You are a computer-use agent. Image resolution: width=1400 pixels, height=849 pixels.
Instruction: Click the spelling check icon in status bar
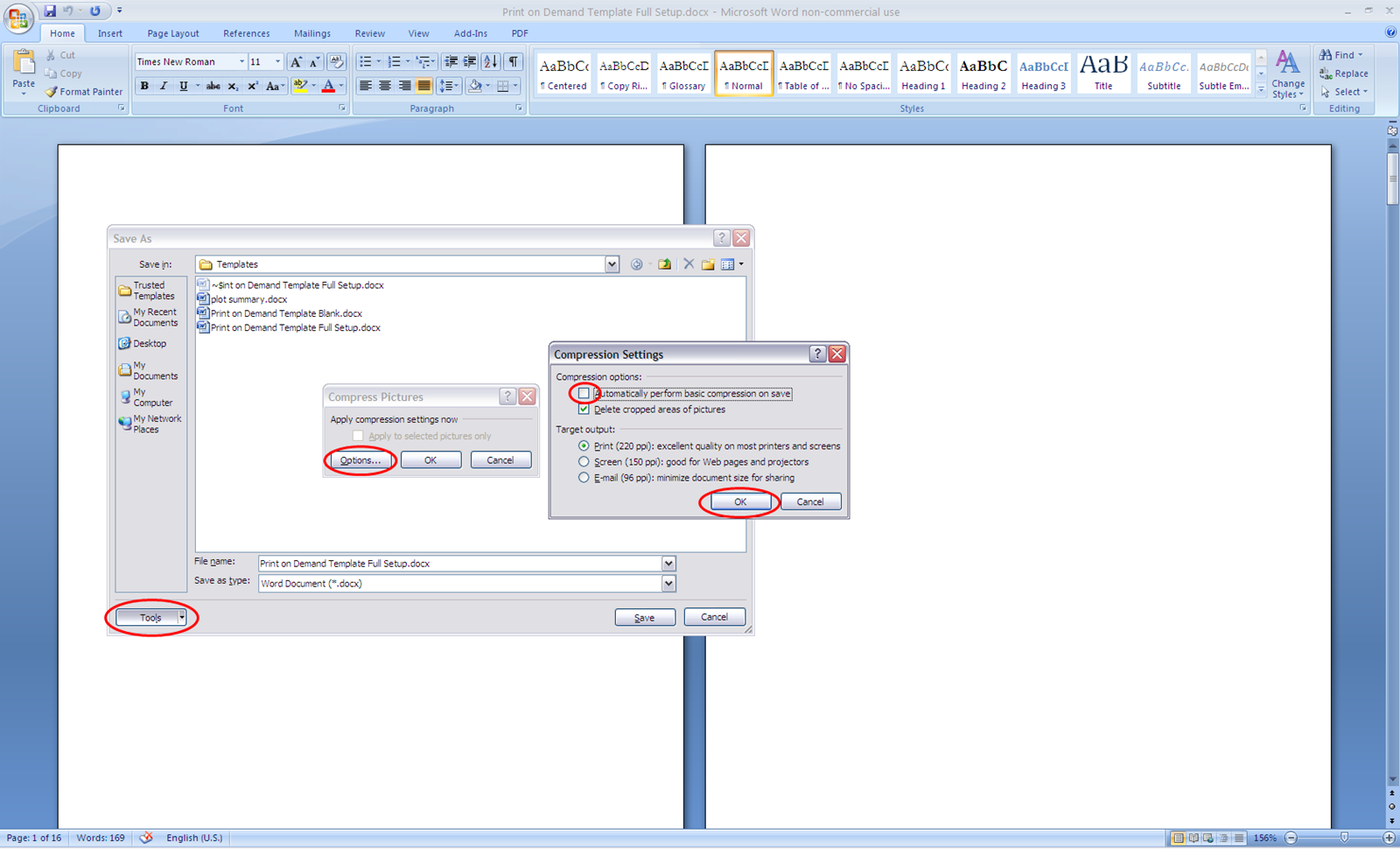145,838
